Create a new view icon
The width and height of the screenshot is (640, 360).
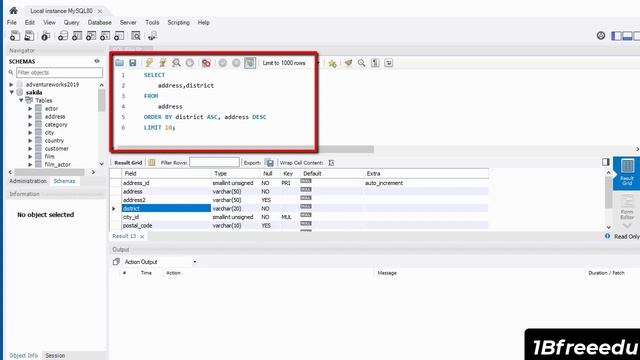coord(91,36)
